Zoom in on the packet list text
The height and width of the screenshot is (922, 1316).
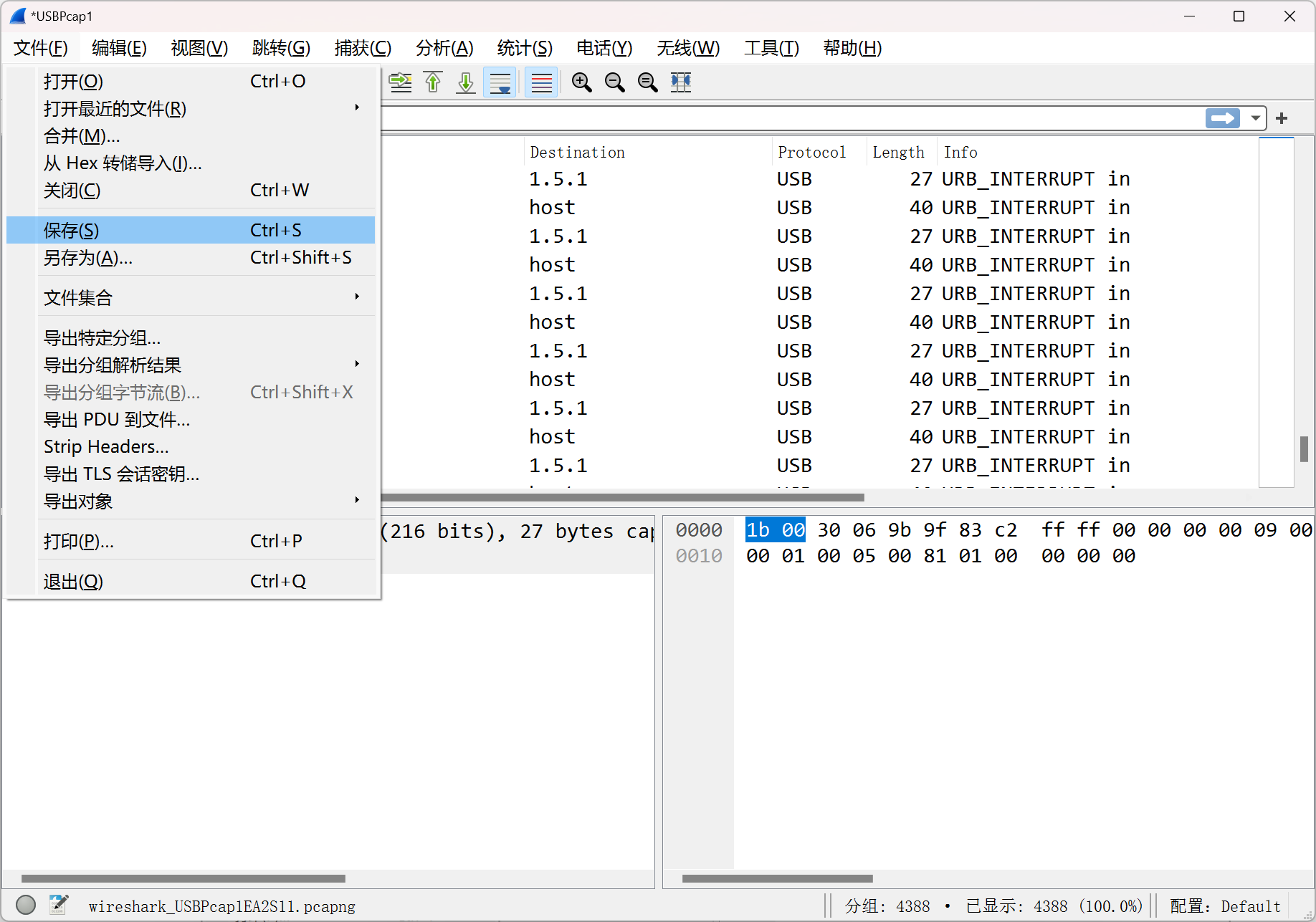point(582,82)
